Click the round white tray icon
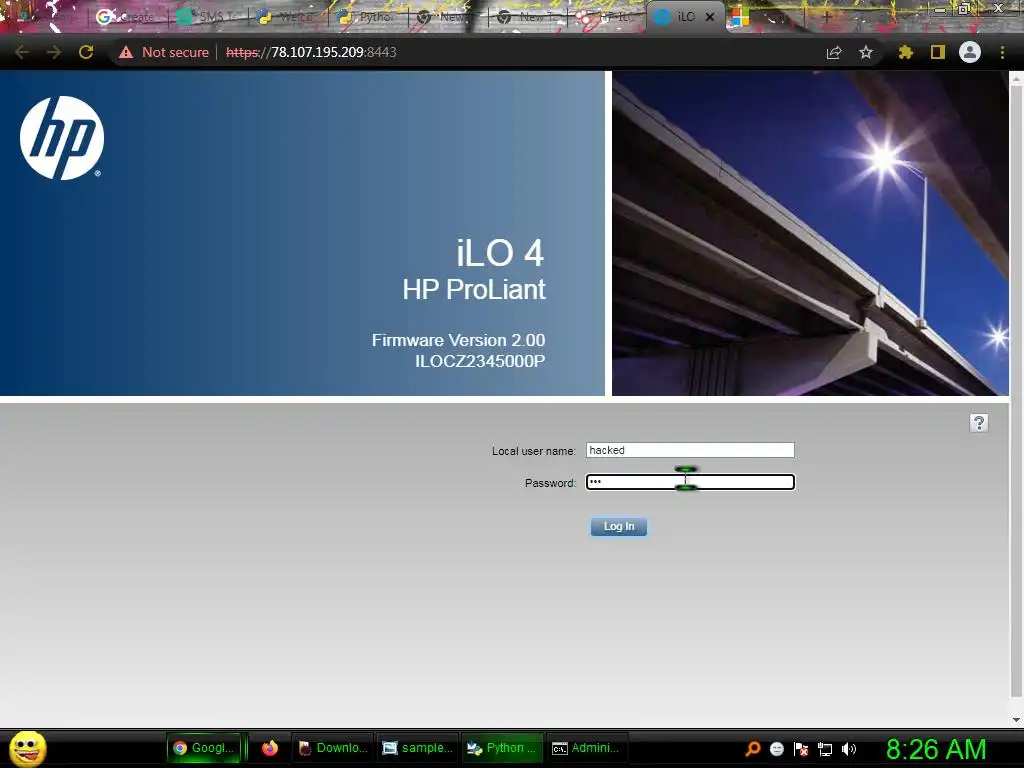Screen dimensions: 1024x768 [776, 749]
